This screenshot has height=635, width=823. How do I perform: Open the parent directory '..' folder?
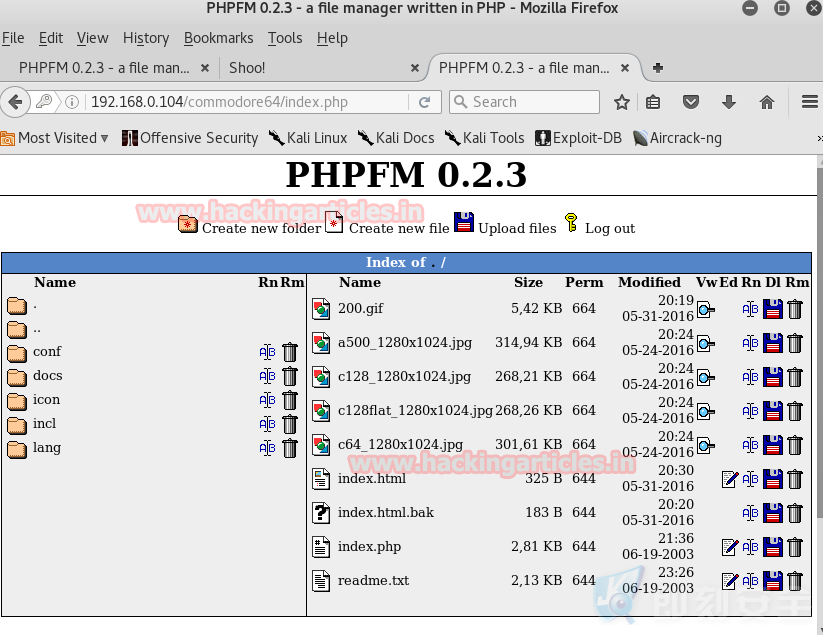(37, 330)
